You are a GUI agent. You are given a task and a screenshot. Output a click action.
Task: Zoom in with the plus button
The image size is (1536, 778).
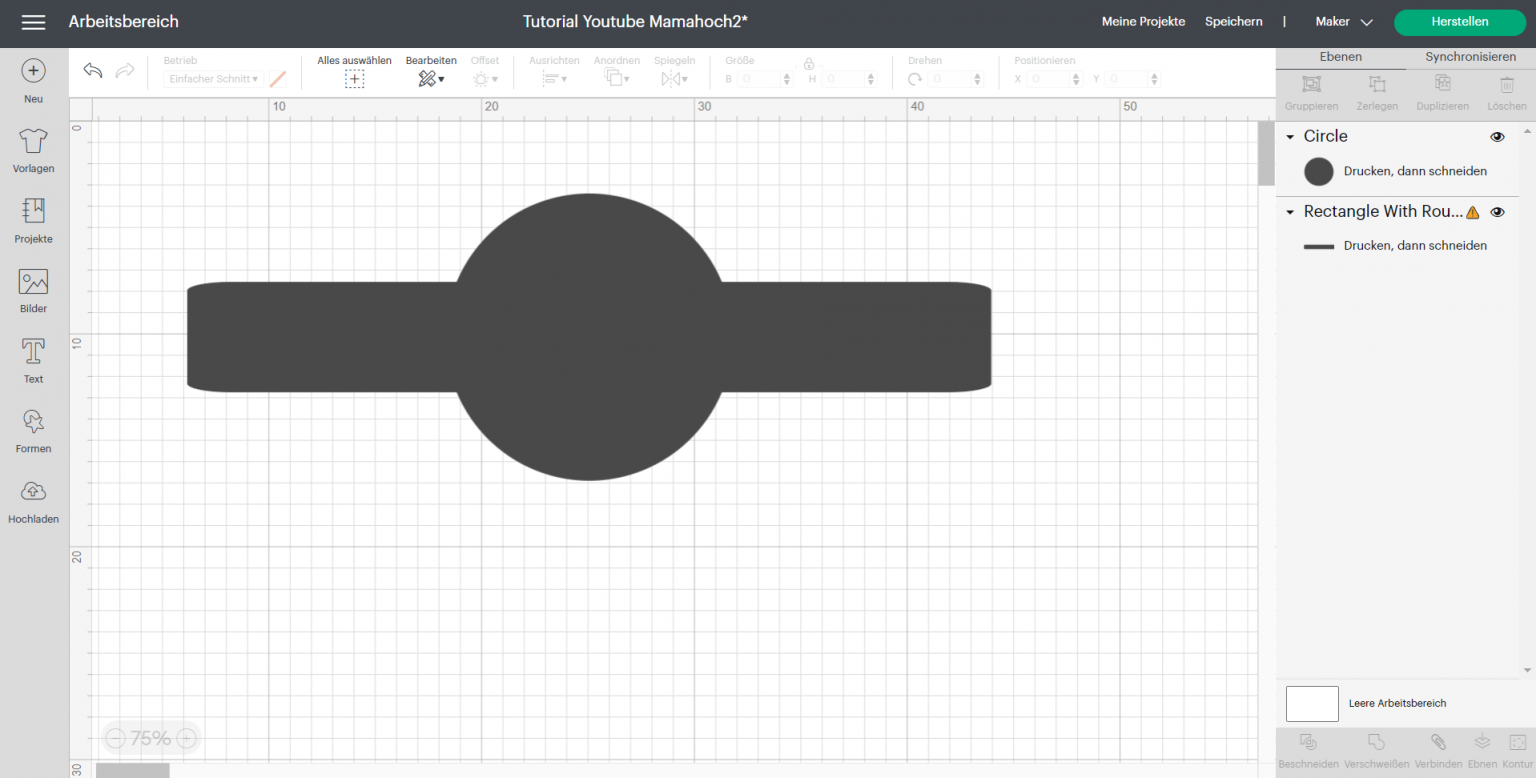pos(186,739)
